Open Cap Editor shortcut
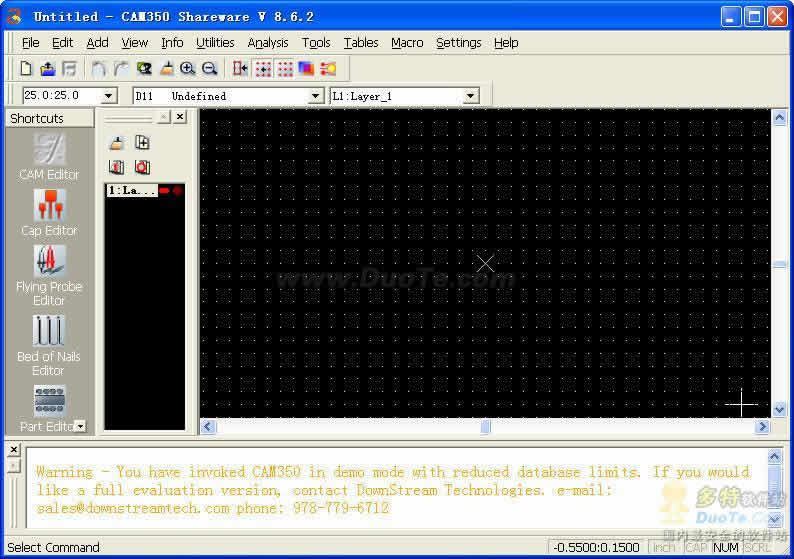The image size is (794, 559). tap(49, 213)
